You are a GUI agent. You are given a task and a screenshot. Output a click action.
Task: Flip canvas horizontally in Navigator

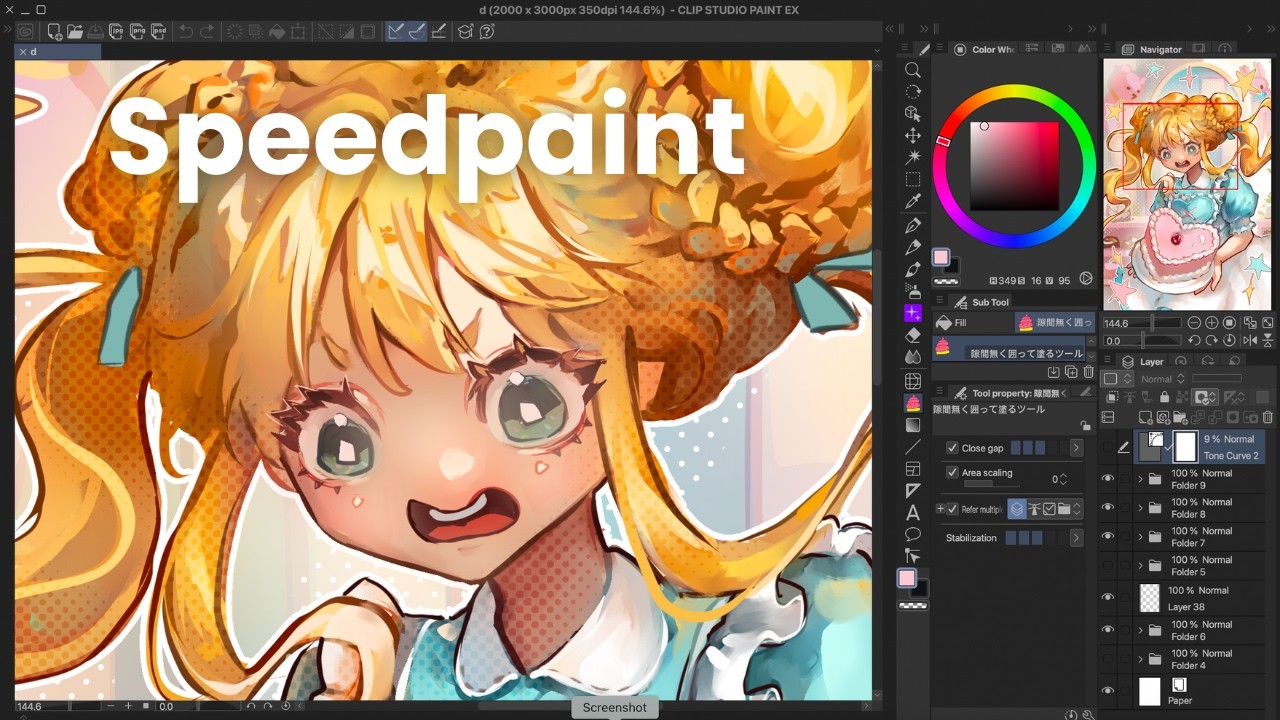(x=1250, y=341)
